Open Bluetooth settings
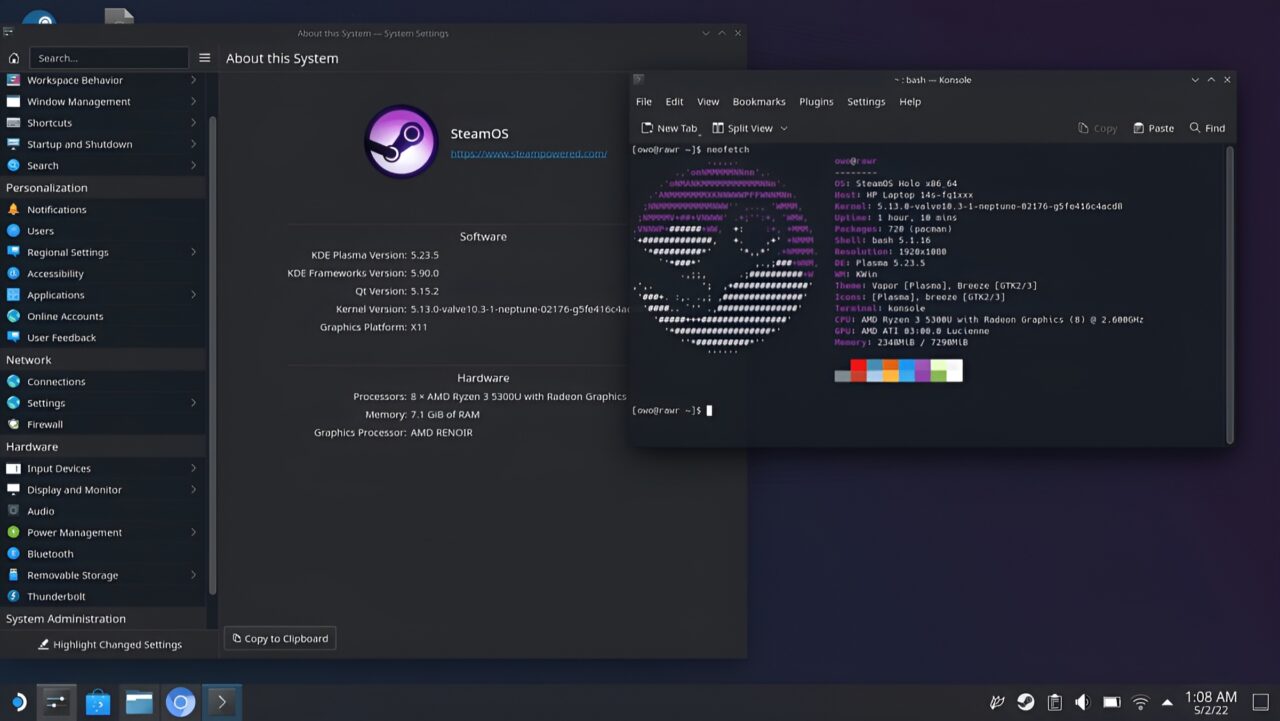 [x=102, y=554]
